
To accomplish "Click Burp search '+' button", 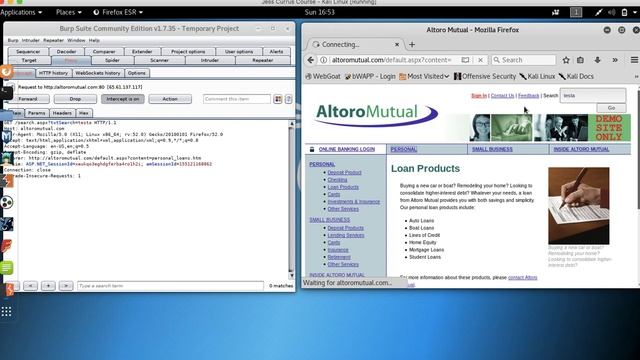I will tap(48, 286).
